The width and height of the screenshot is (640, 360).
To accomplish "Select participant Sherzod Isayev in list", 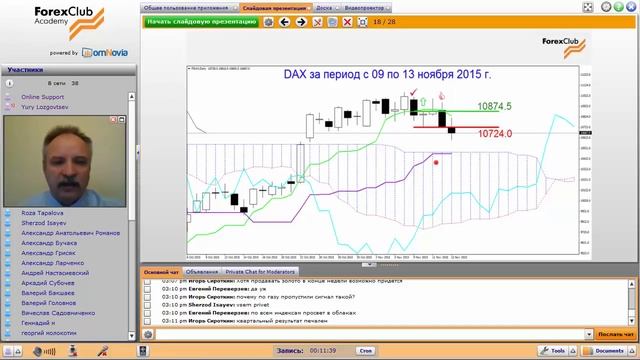I will pos(44,223).
